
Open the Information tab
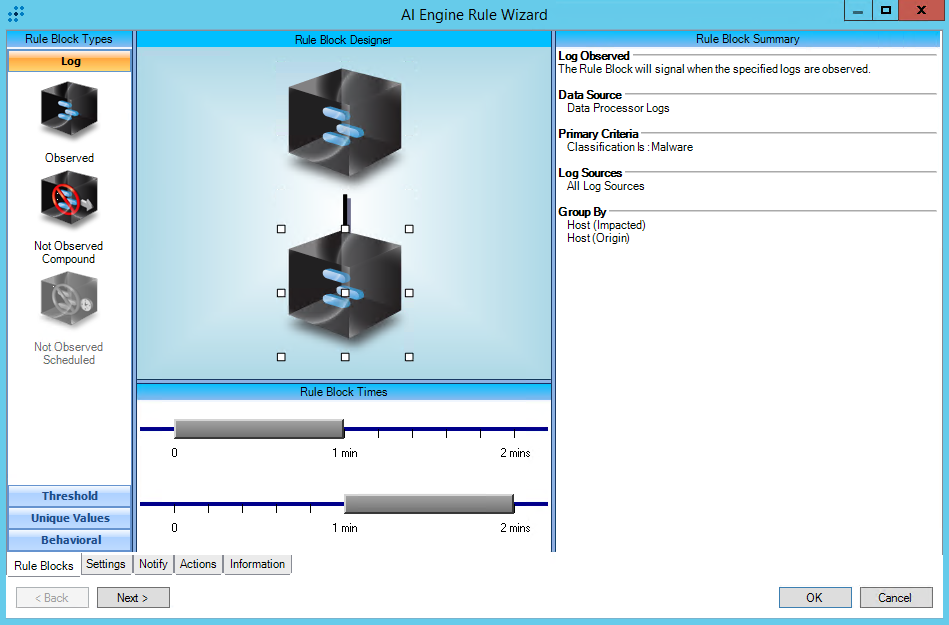(x=257, y=564)
